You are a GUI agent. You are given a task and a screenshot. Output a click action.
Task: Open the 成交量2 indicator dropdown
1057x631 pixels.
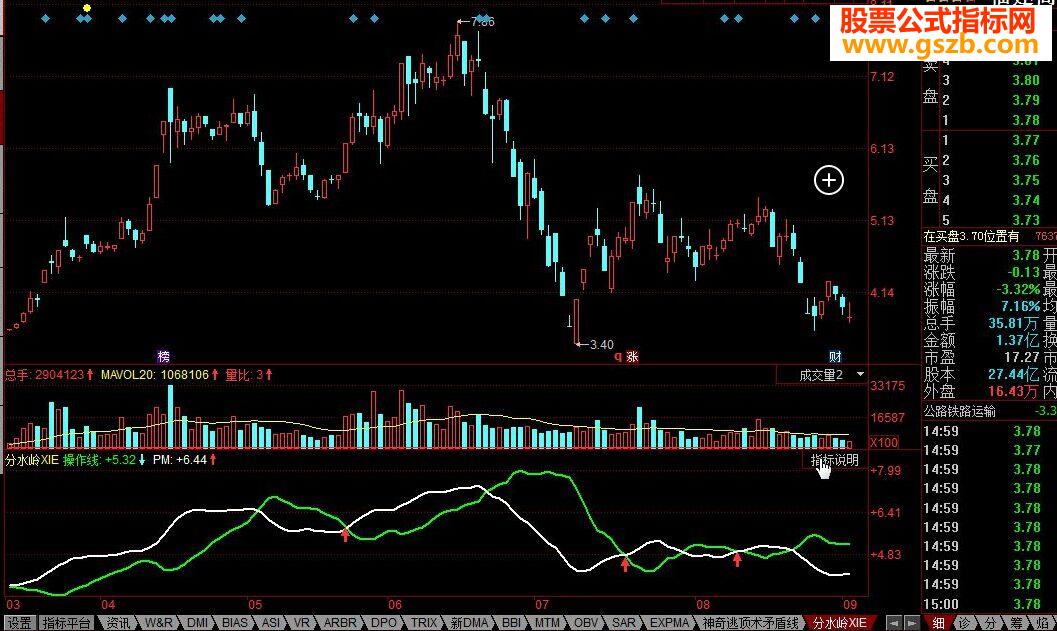point(822,375)
